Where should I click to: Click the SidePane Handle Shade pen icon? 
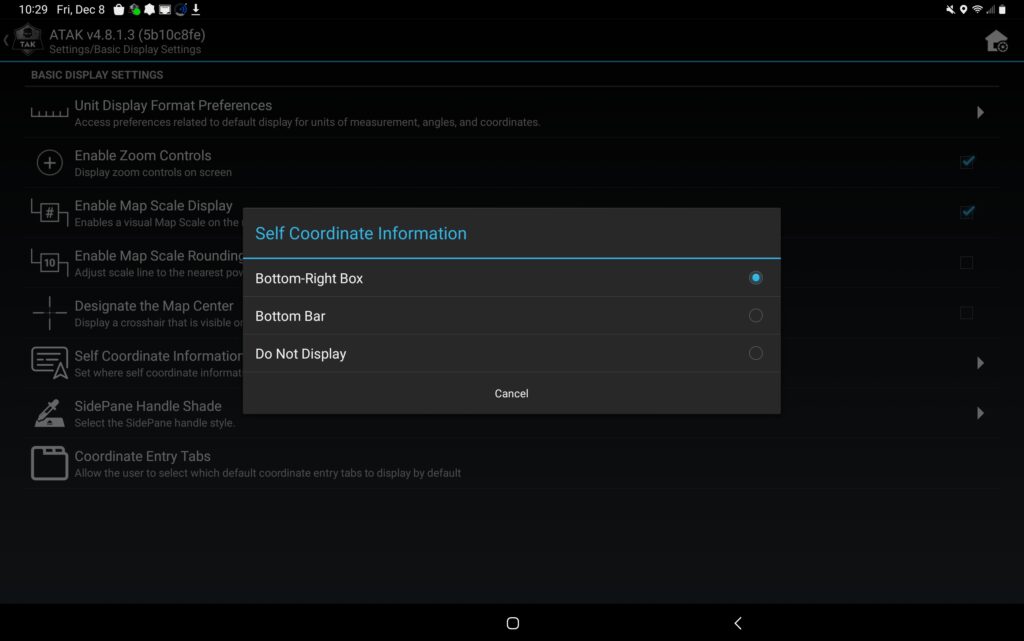pyautogui.click(x=48, y=412)
